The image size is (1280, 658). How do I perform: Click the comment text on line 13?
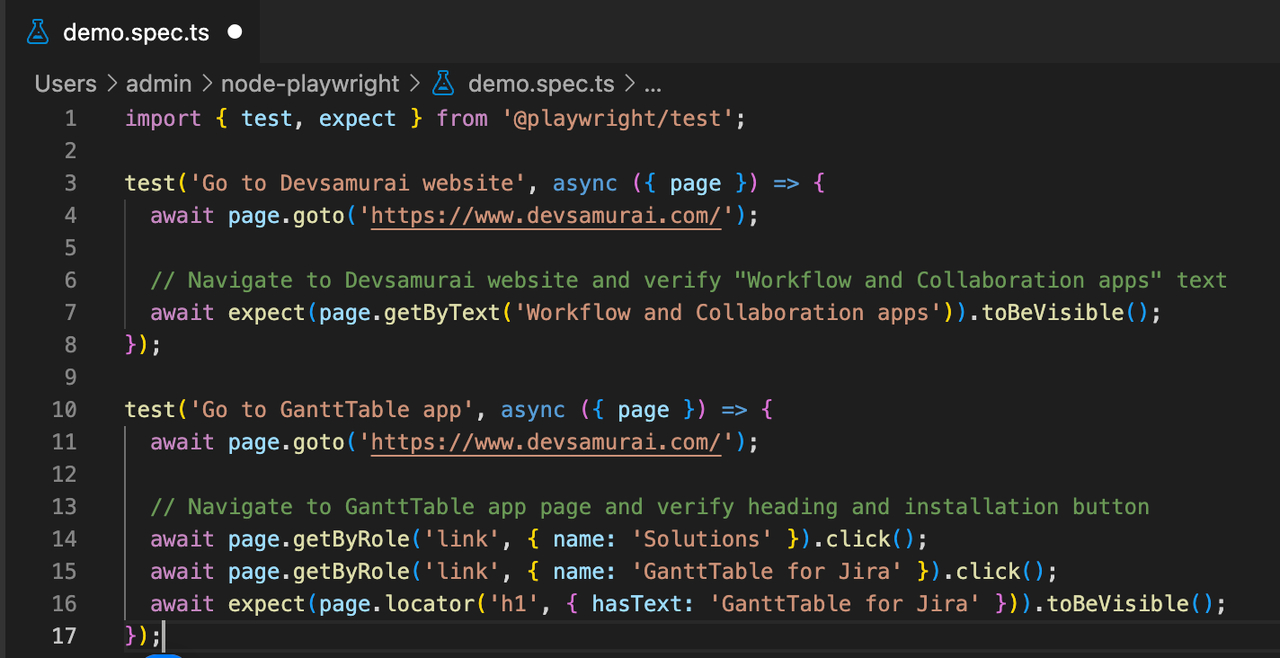(650, 507)
